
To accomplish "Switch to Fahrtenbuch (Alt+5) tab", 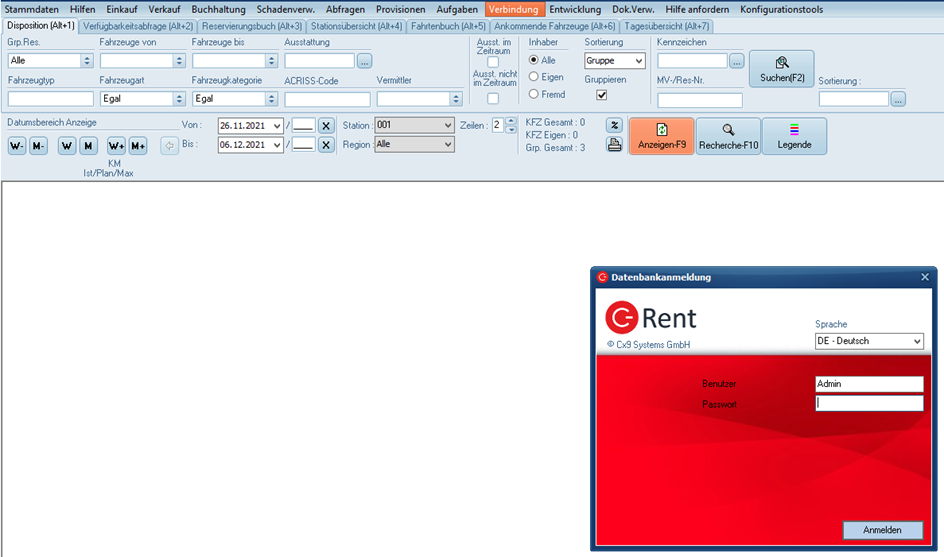I will [447, 25].
